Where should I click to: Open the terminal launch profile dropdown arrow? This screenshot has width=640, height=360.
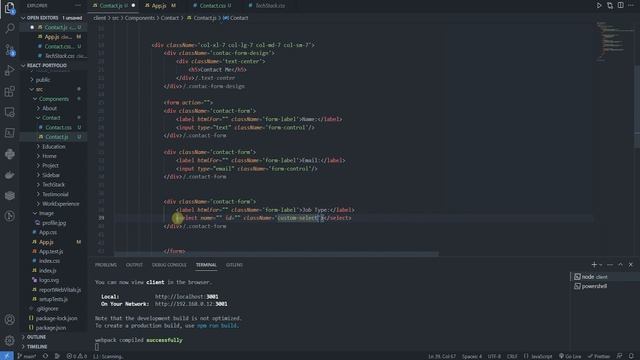point(600,265)
